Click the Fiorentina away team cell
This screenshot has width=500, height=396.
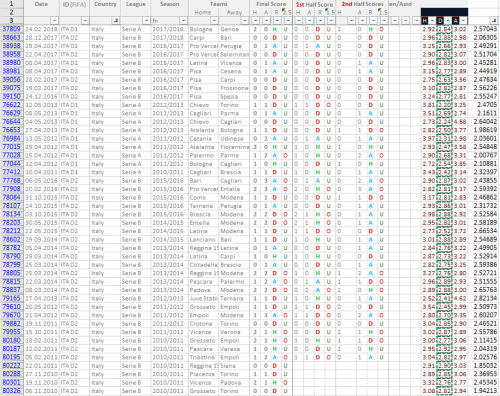(234, 147)
